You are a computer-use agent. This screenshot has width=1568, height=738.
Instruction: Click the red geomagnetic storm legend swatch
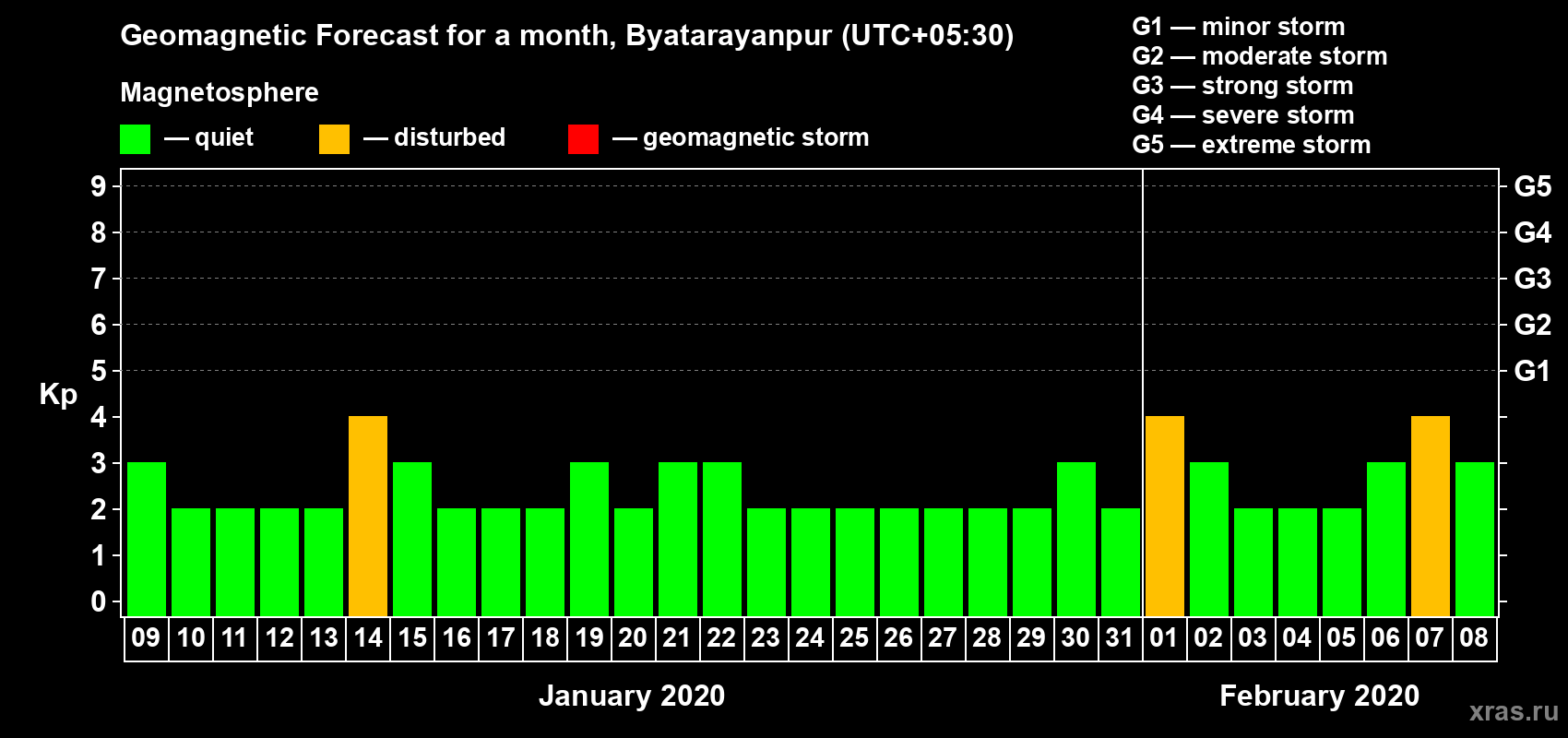tap(583, 139)
